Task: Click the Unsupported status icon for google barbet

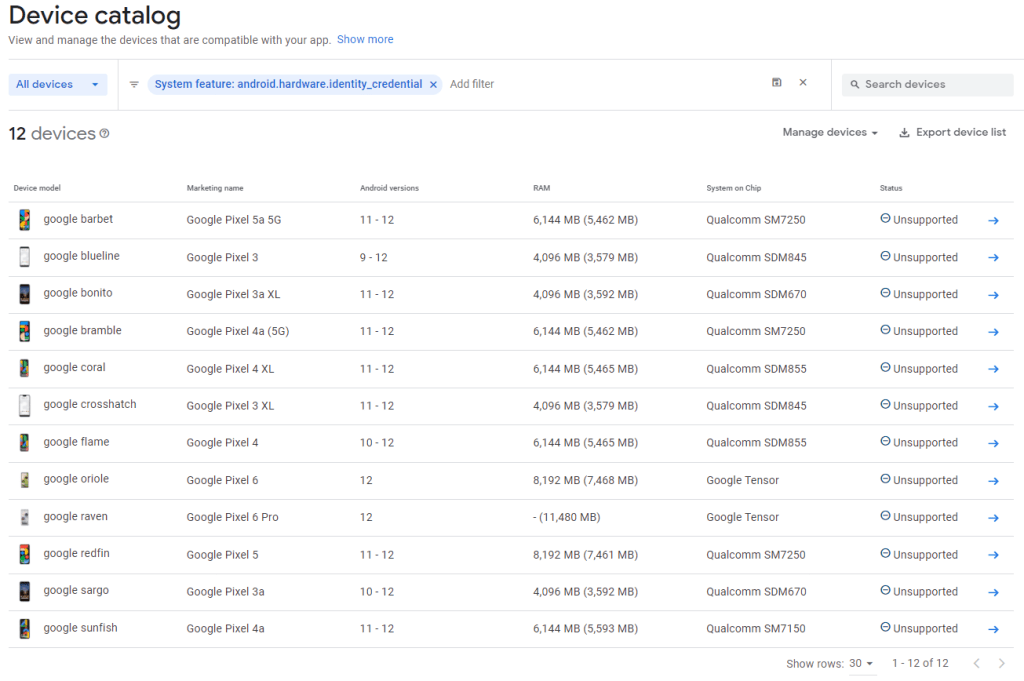Action: (x=884, y=220)
